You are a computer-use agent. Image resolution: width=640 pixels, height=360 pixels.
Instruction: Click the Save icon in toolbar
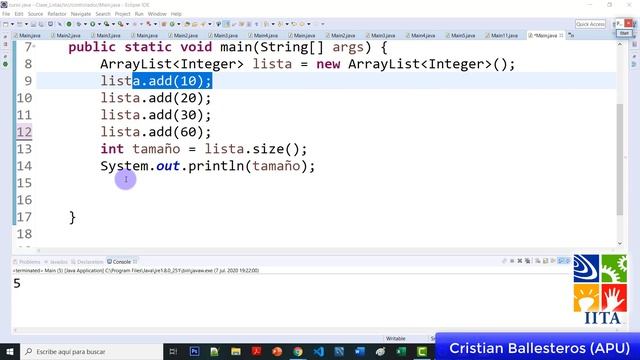click(x=34, y=24)
